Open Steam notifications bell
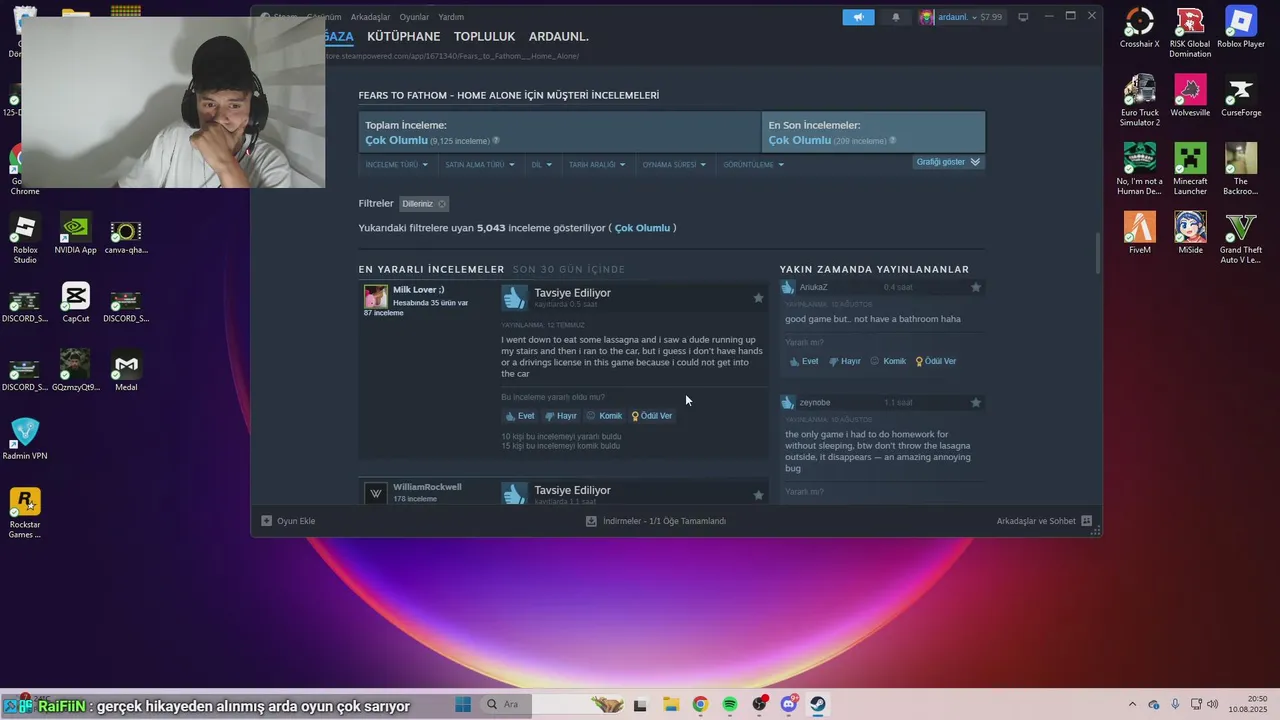1280x720 pixels. [x=896, y=17]
